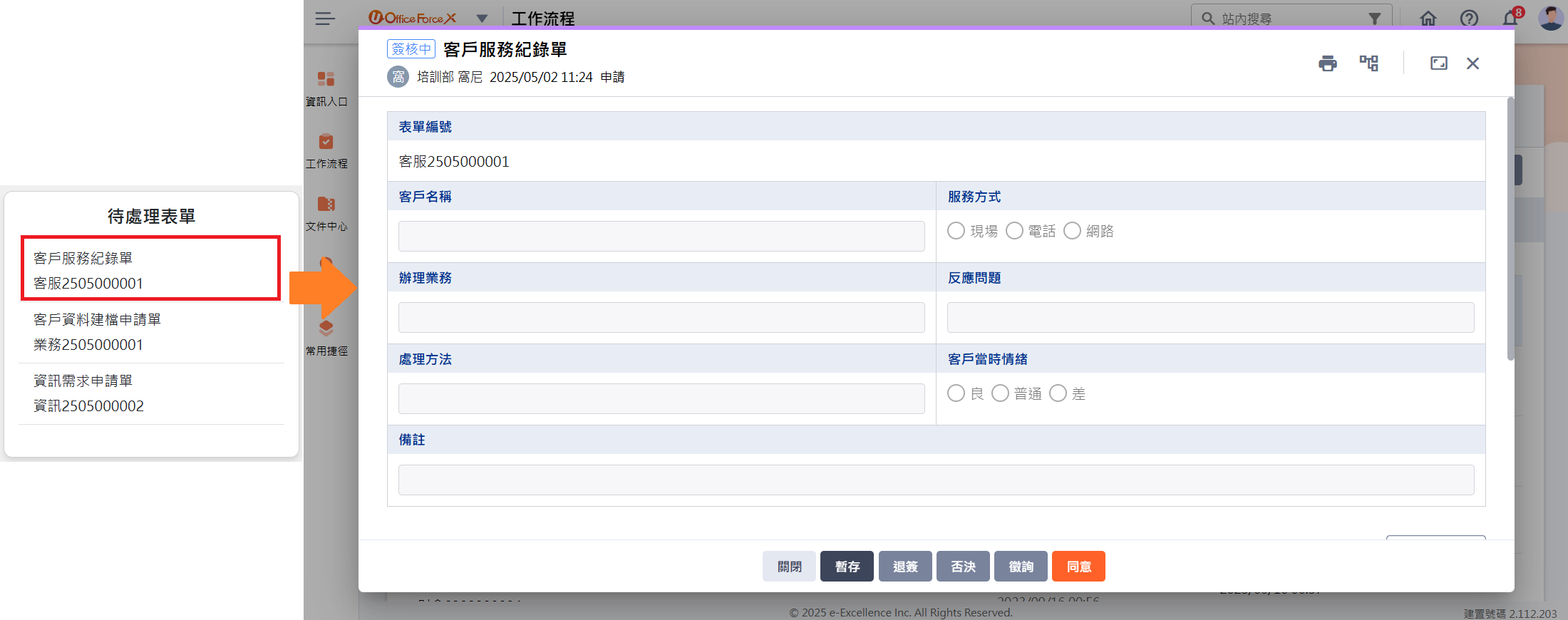Select 現場 service method radio
1568x620 pixels.
tap(956, 231)
